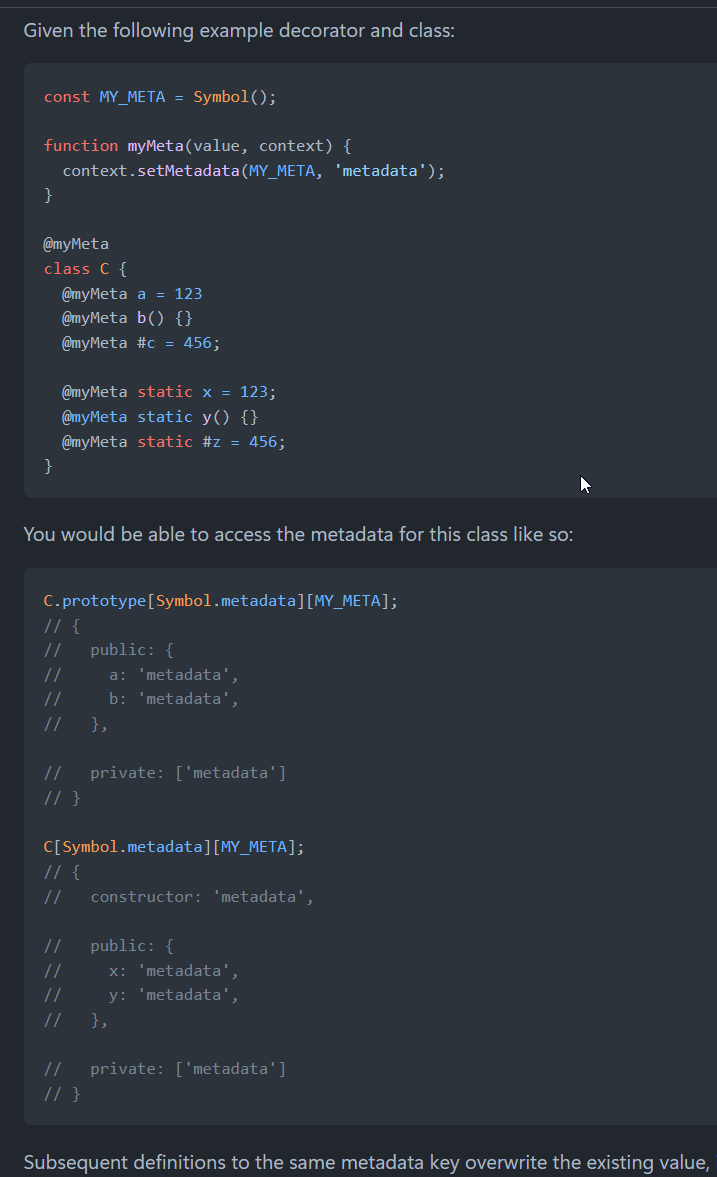Click the 'Subsequent definitions to the same' sentence
717x1177 pixels.
click(x=366, y=1162)
